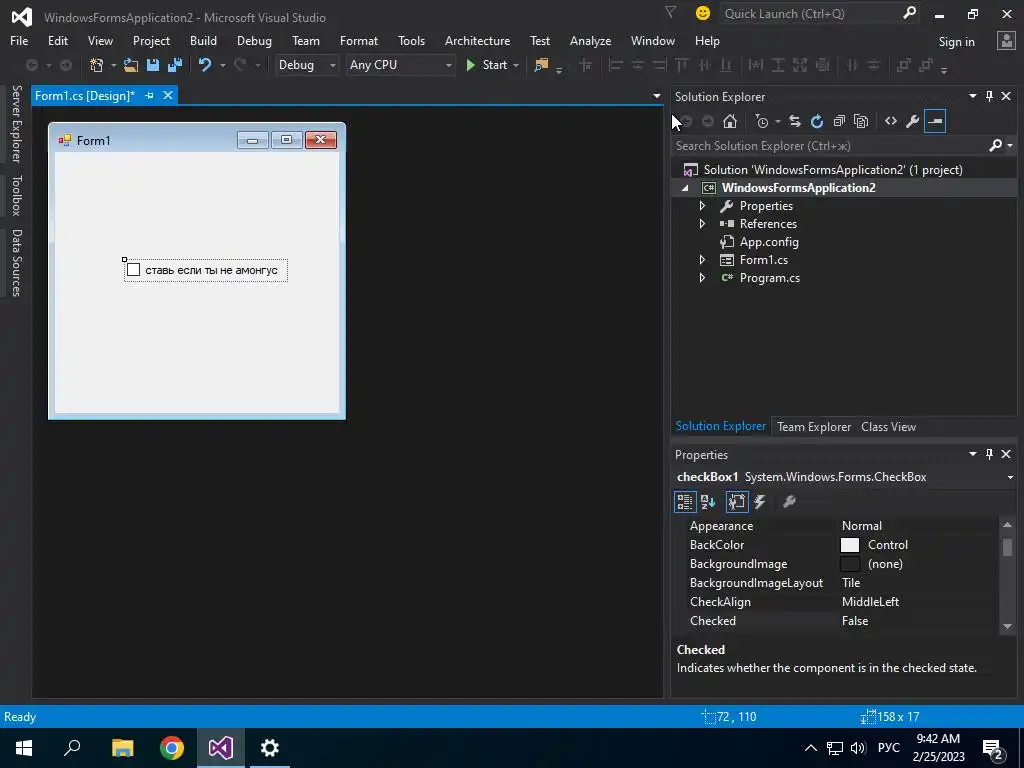Open Google Chrome from the taskbar
Screen dimensions: 1024x768
click(x=172, y=748)
